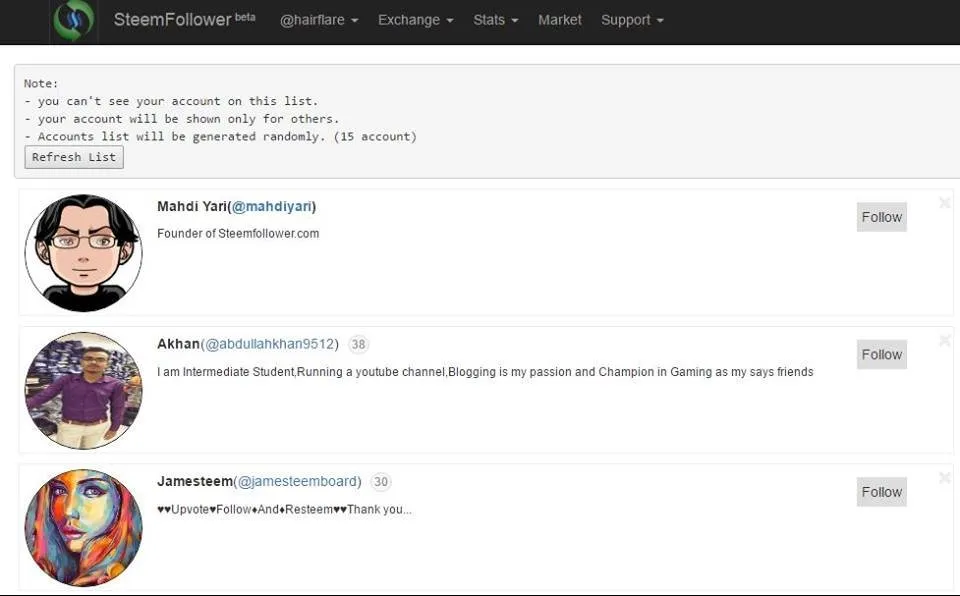Open the @abdullahkhan9512 profile link

tap(269, 344)
